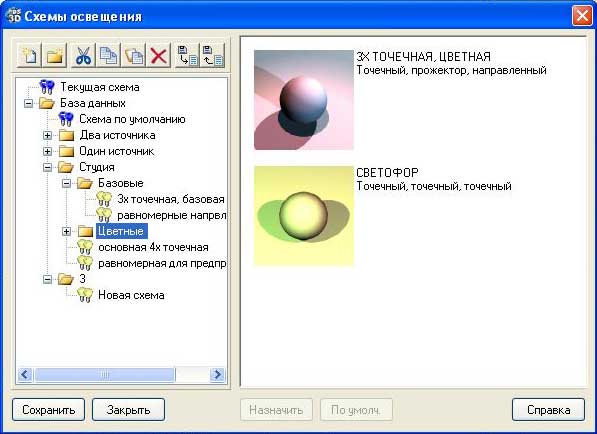
Task: Click the save-to-database icon with down arrow
Action: pyautogui.click(x=187, y=56)
